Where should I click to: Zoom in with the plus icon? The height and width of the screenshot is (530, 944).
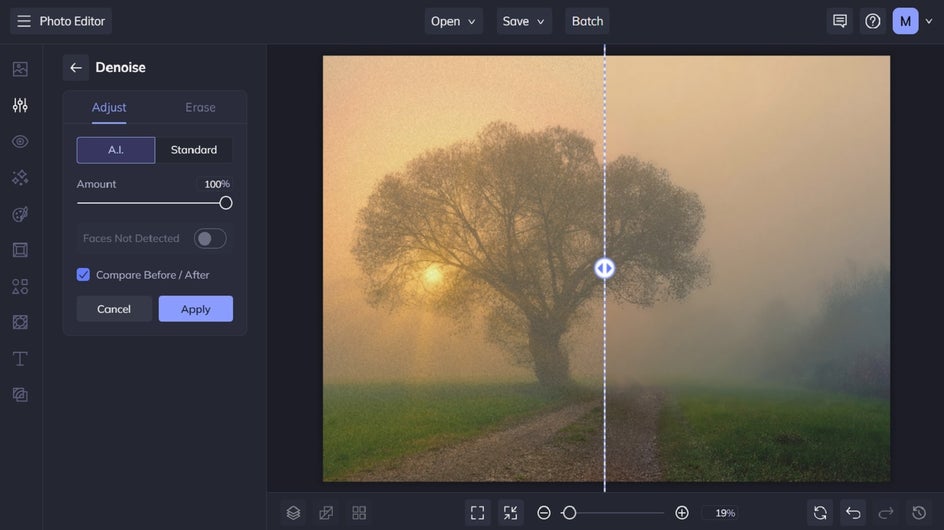pos(682,513)
